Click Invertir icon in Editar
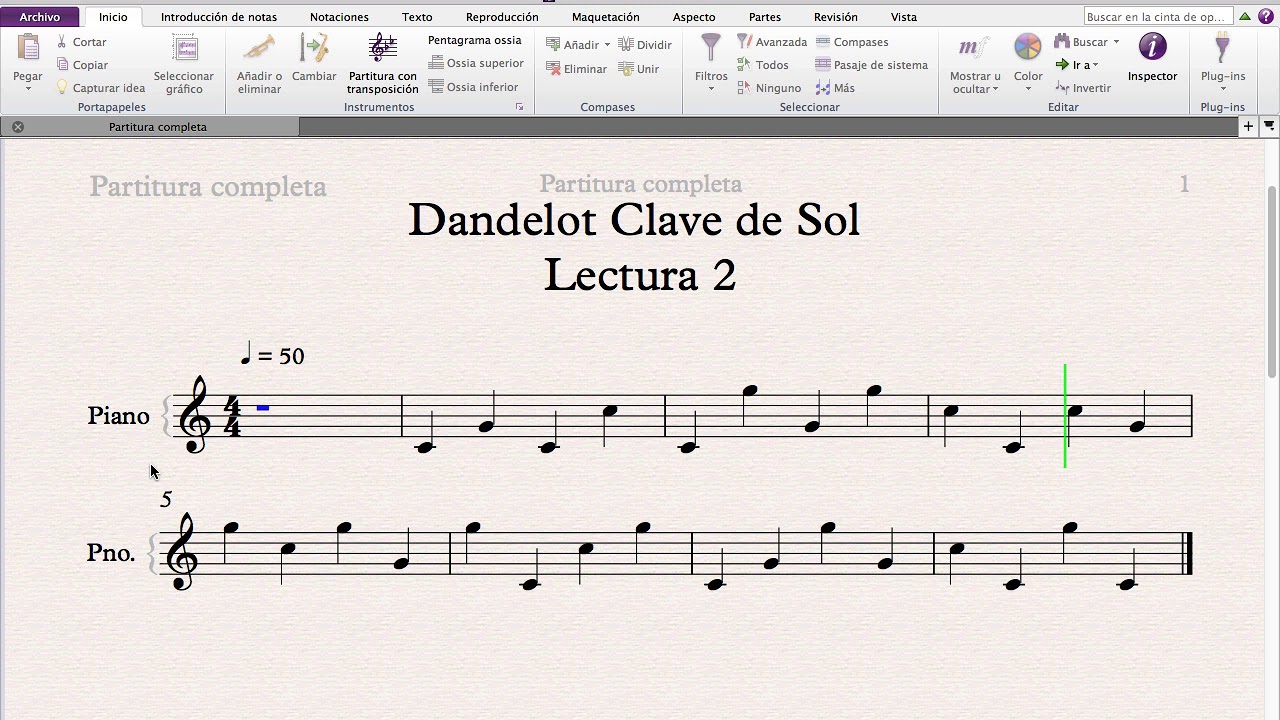 1062,88
